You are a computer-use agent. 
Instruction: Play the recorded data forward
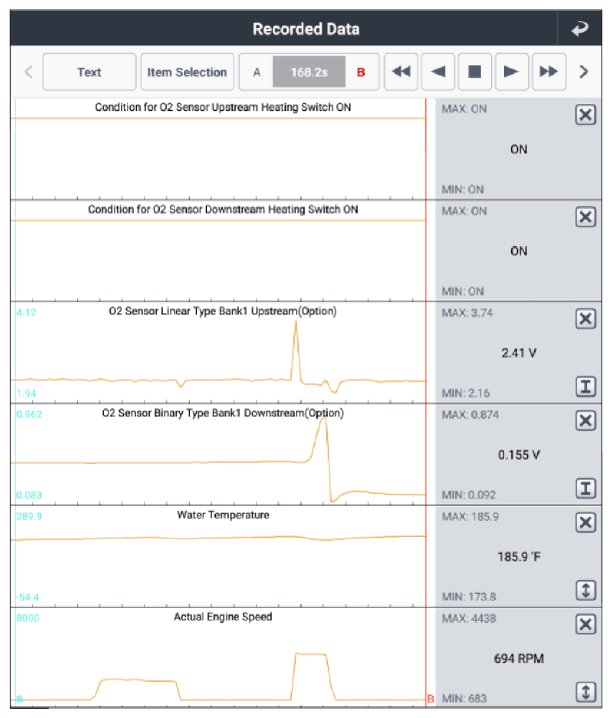(x=511, y=72)
